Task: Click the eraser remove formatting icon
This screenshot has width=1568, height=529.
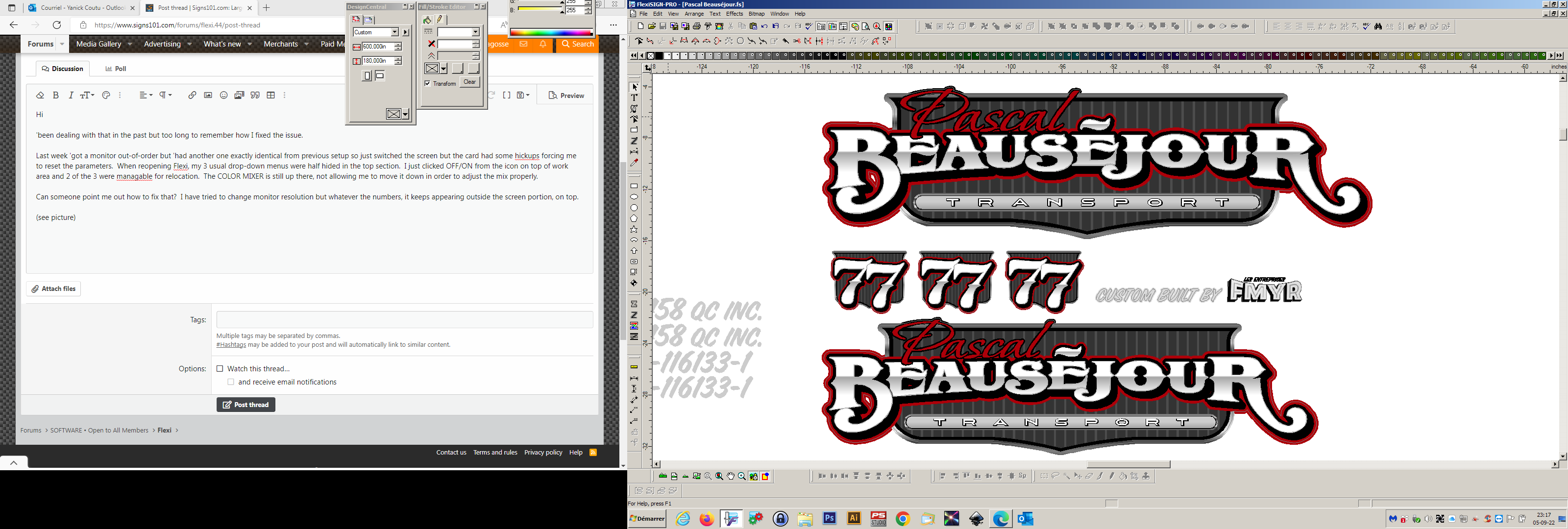Action: coord(40,95)
